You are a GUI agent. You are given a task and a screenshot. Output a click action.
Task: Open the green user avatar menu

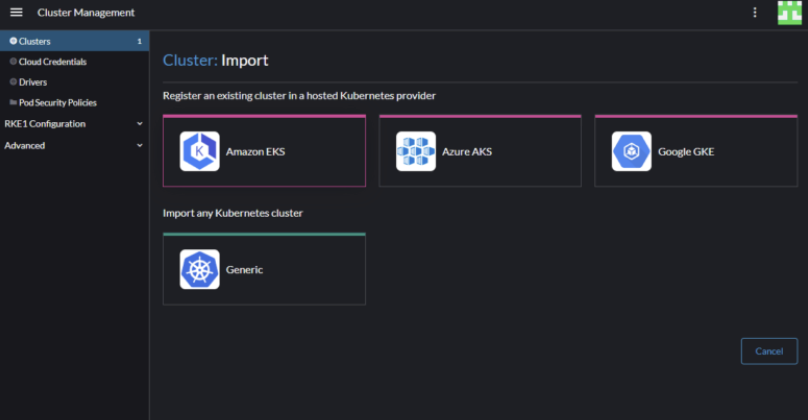point(789,12)
